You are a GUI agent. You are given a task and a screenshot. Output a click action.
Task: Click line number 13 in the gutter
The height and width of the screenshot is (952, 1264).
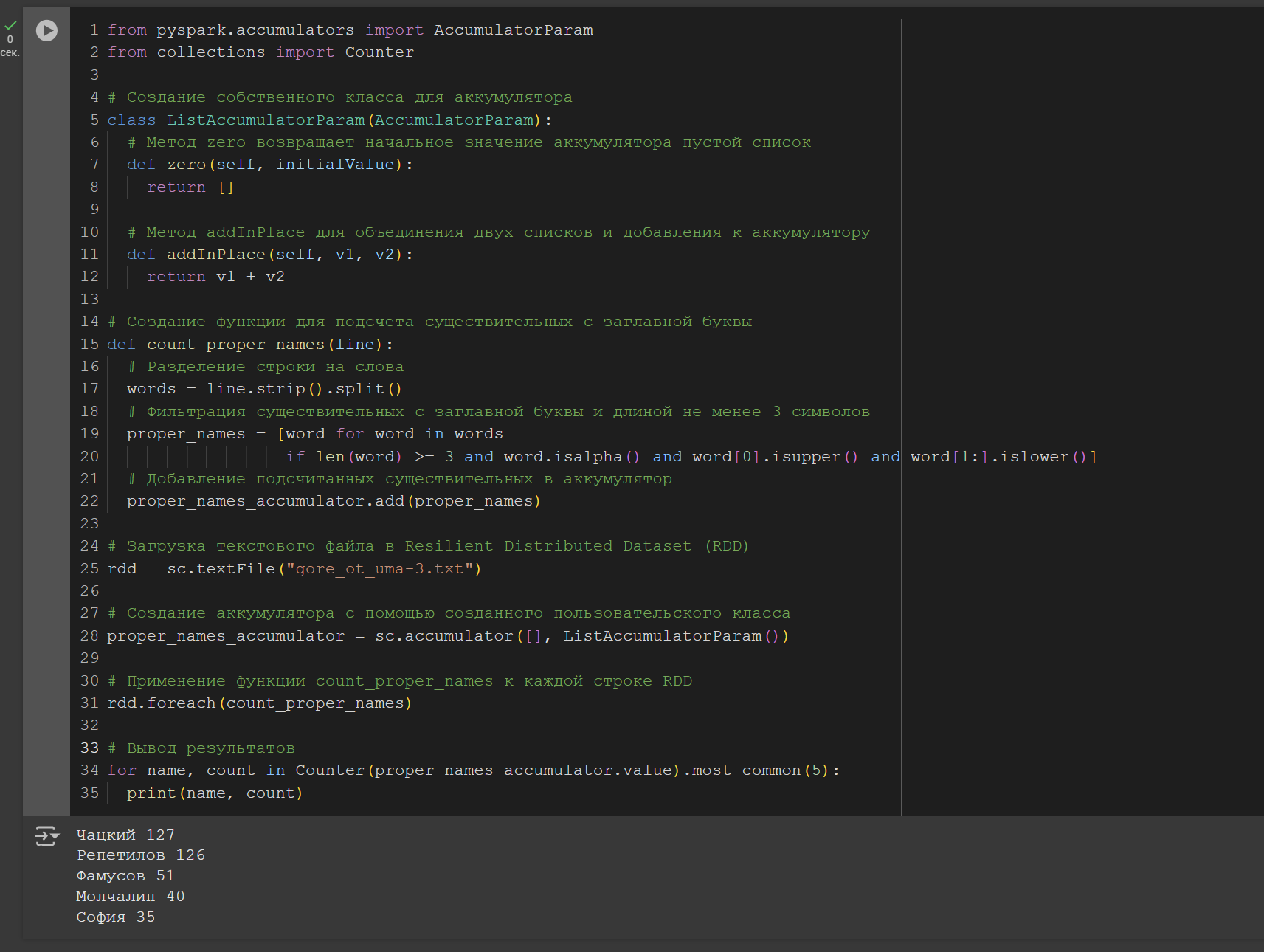[89, 300]
